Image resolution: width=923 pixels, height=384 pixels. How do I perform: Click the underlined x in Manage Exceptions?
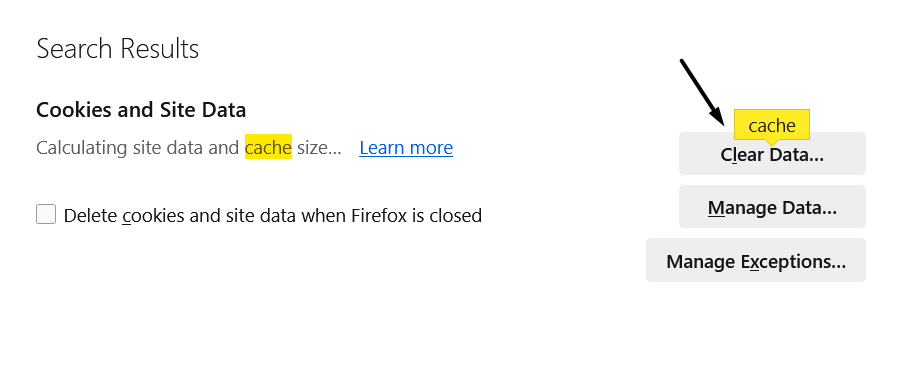coord(755,261)
